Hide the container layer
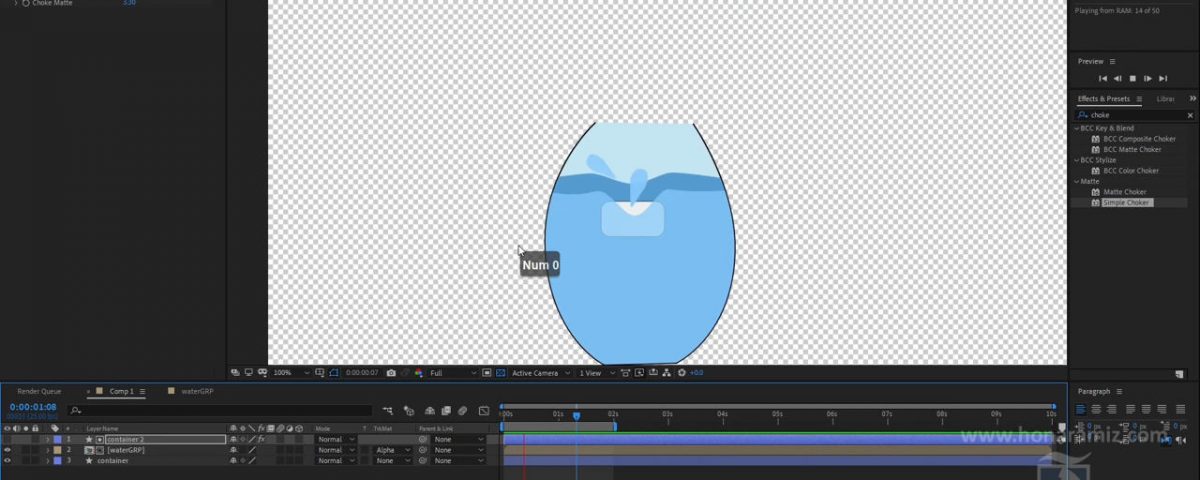The image size is (1200, 480). [x=7, y=461]
